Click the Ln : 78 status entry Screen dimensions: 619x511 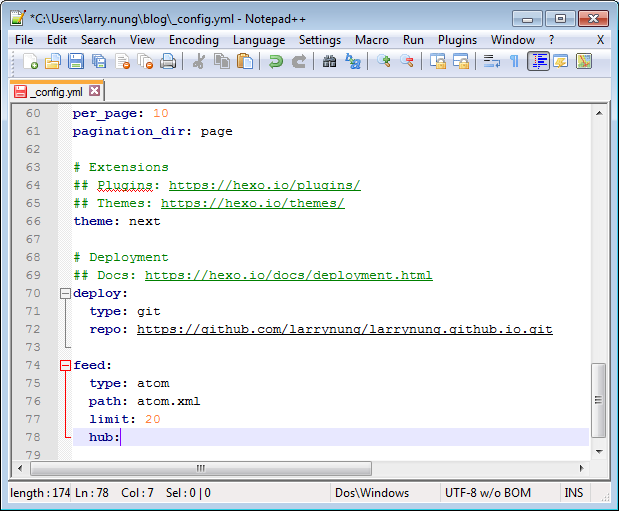click(x=92, y=493)
